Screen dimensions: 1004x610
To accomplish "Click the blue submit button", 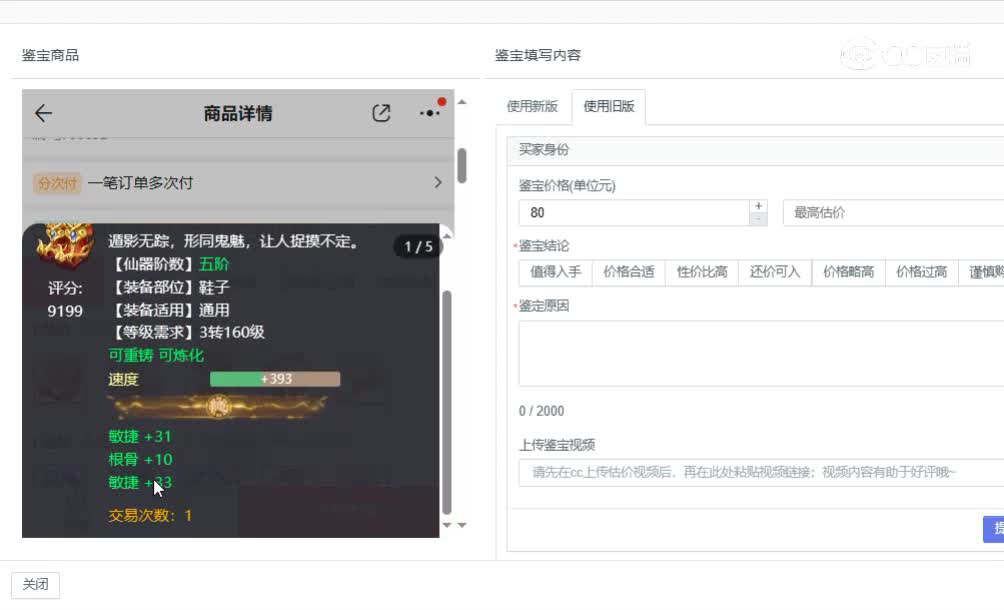I will pyautogui.click(x=994, y=529).
